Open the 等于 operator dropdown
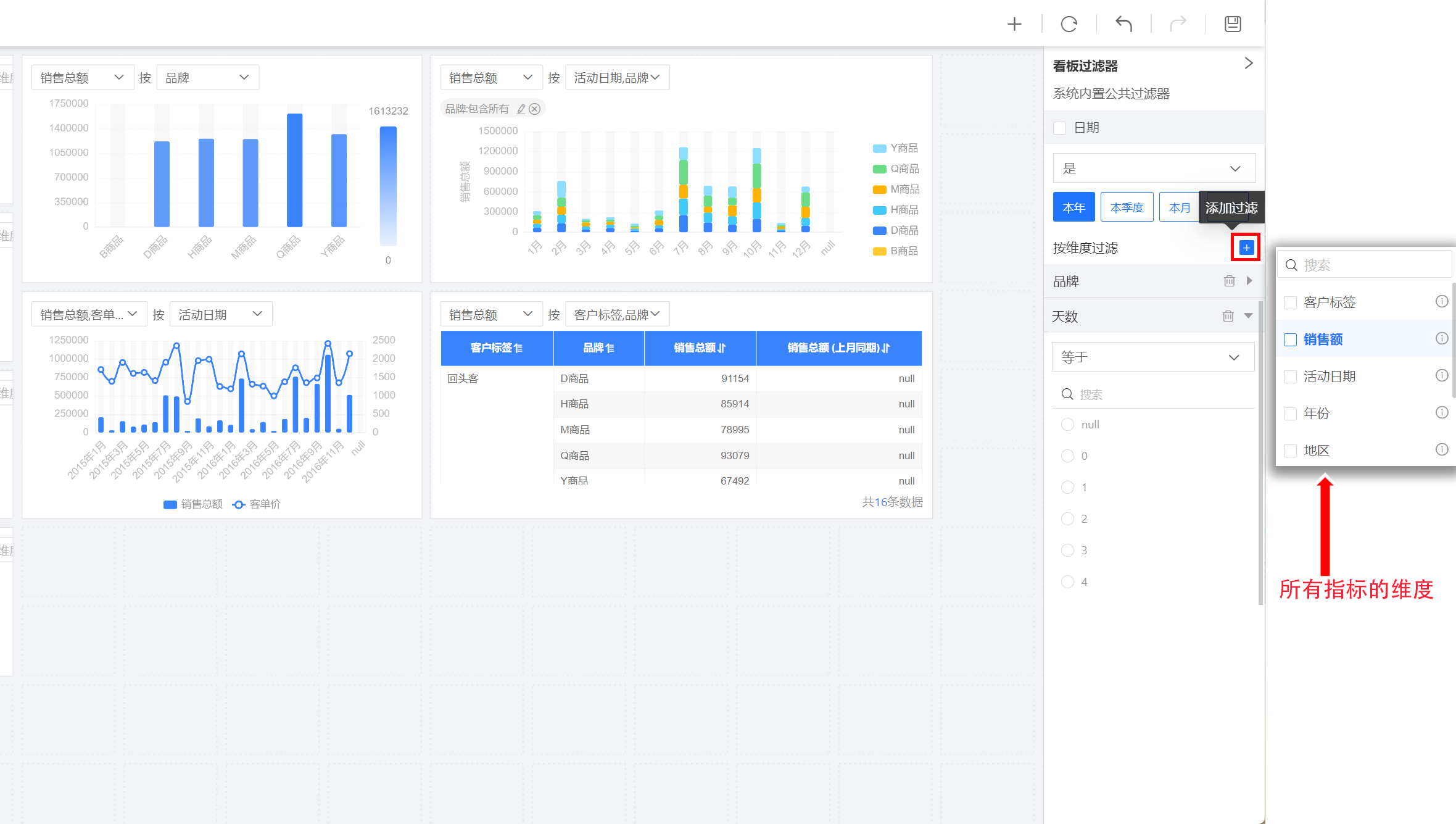 pyautogui.click(x=1152, y=357)
